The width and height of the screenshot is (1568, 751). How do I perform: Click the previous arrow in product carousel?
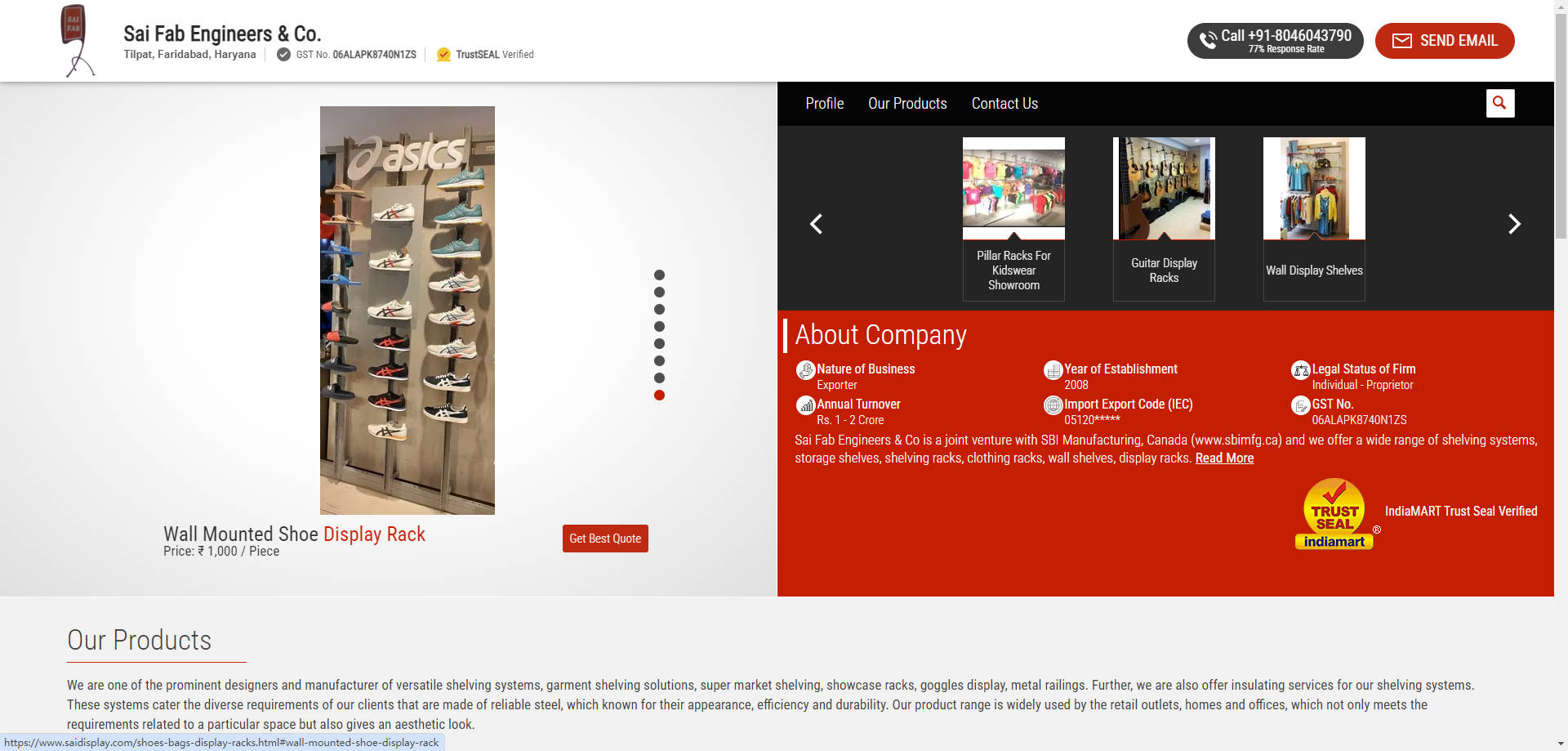pos(816,224)
